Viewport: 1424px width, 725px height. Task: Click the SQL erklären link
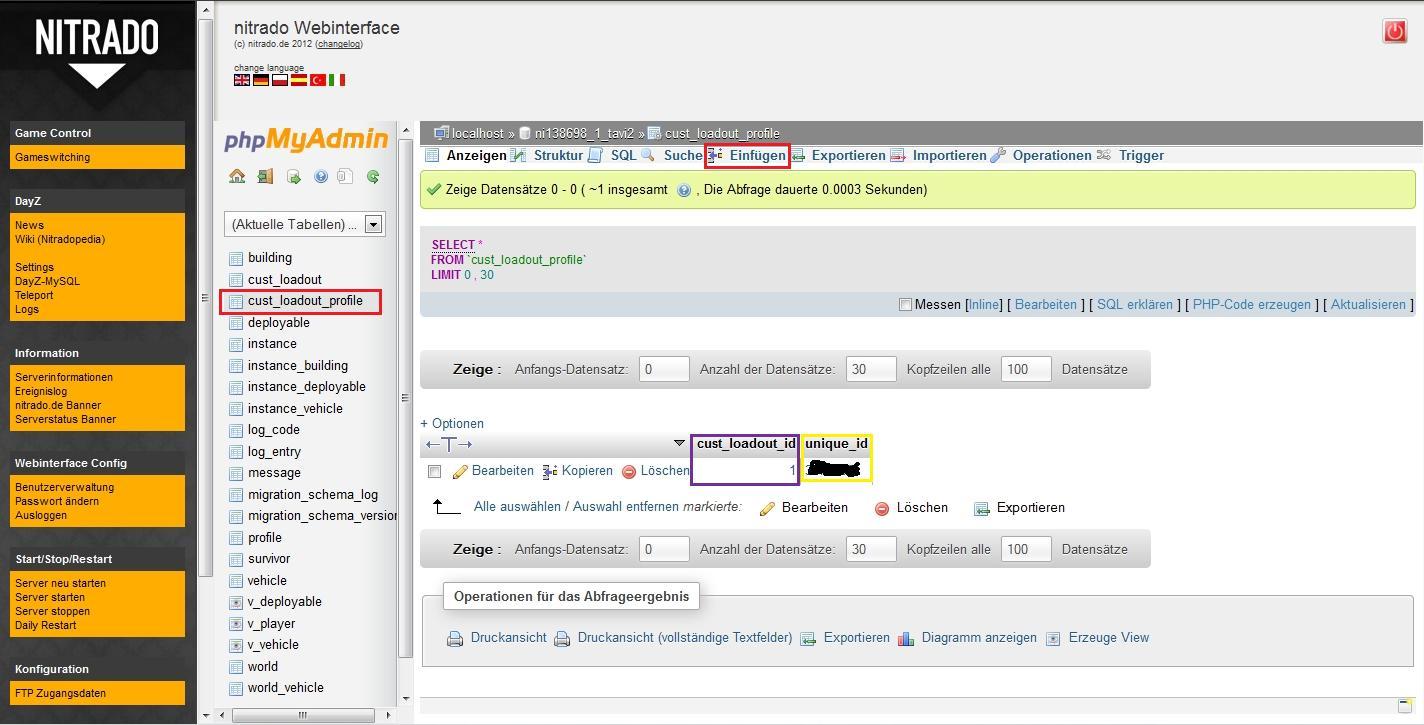tap(1135, 304)
